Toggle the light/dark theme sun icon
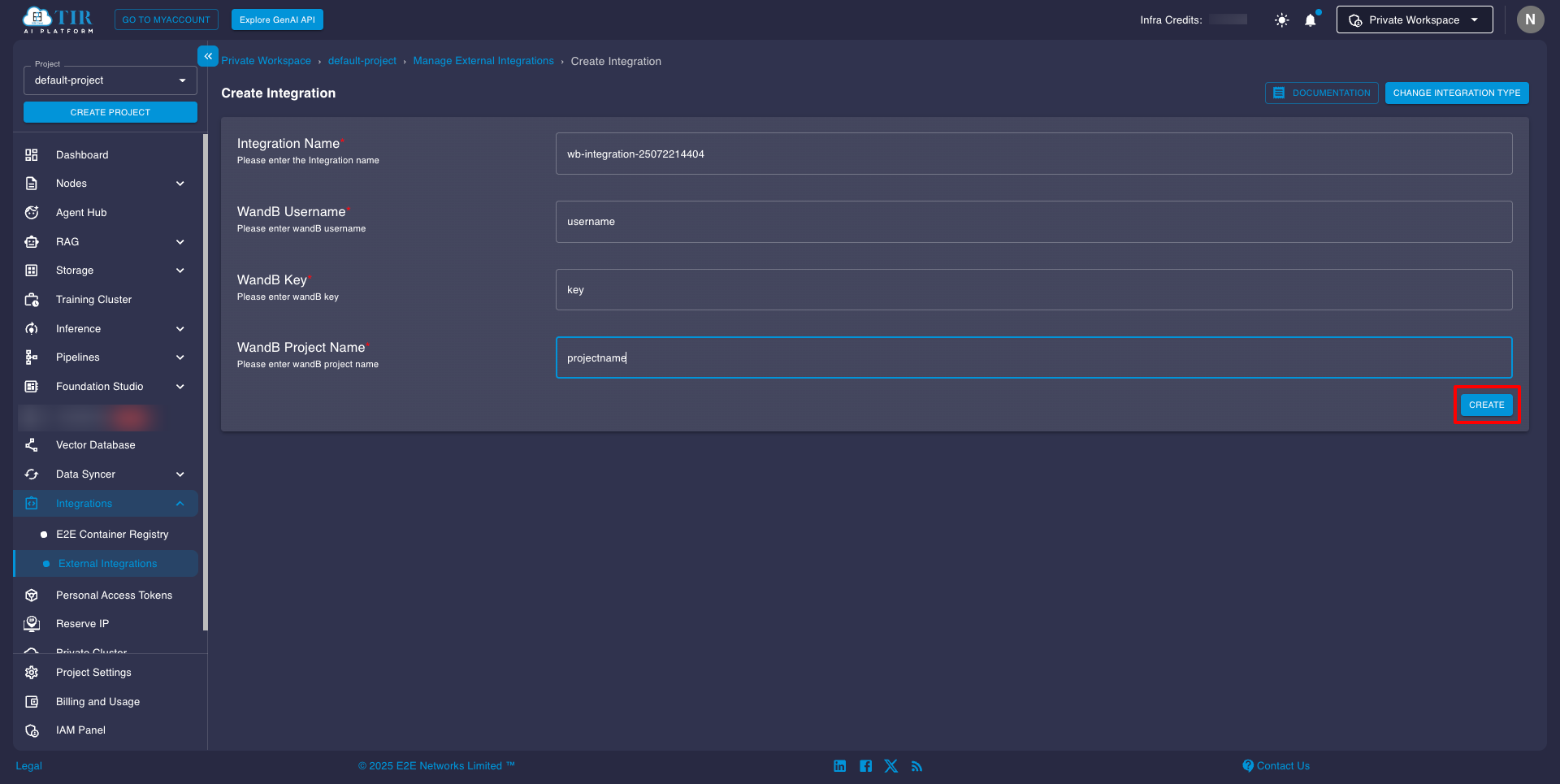This screenshot has height=784, width=1560. coord(1281,20)
